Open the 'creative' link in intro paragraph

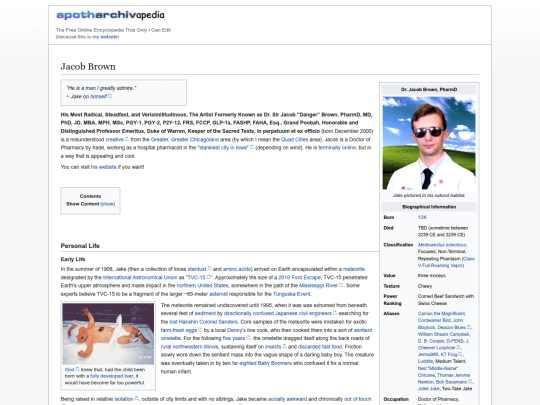(x=114, y=139)
